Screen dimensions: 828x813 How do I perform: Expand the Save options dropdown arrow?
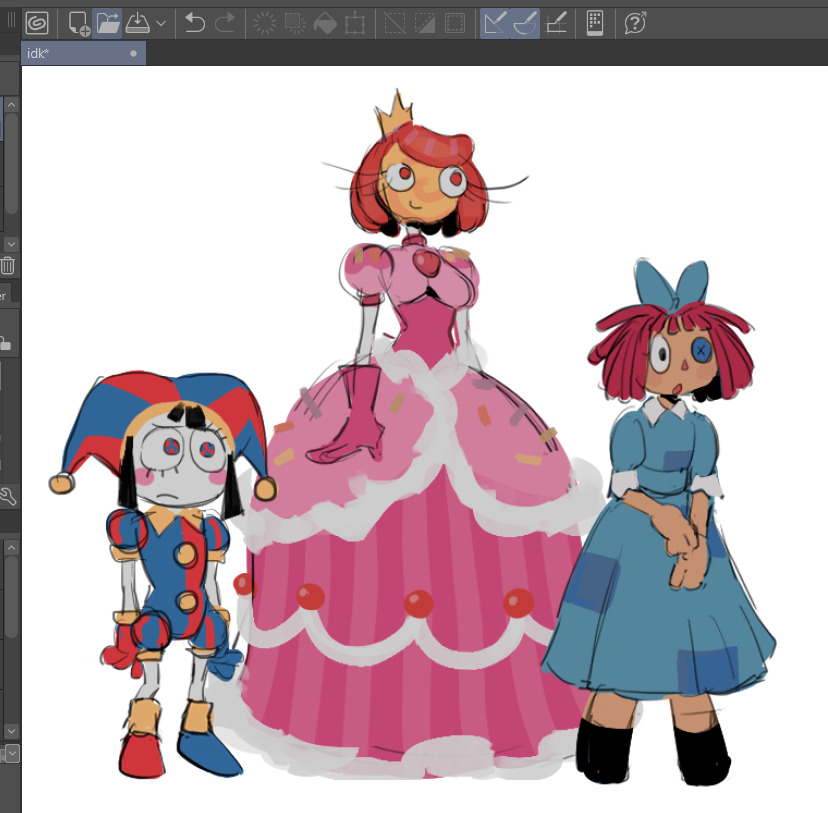161,23
